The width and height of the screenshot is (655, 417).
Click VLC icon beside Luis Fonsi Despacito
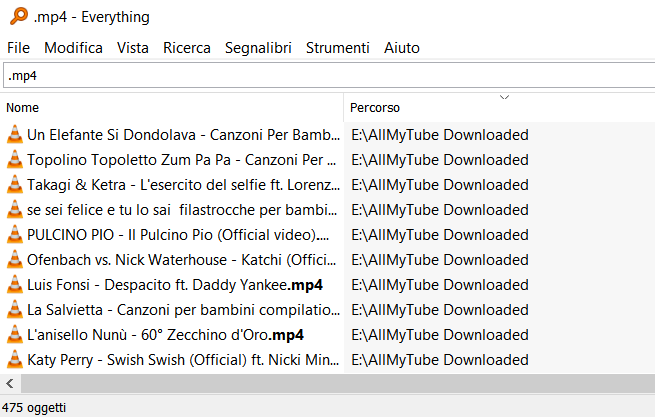point(15,285)
